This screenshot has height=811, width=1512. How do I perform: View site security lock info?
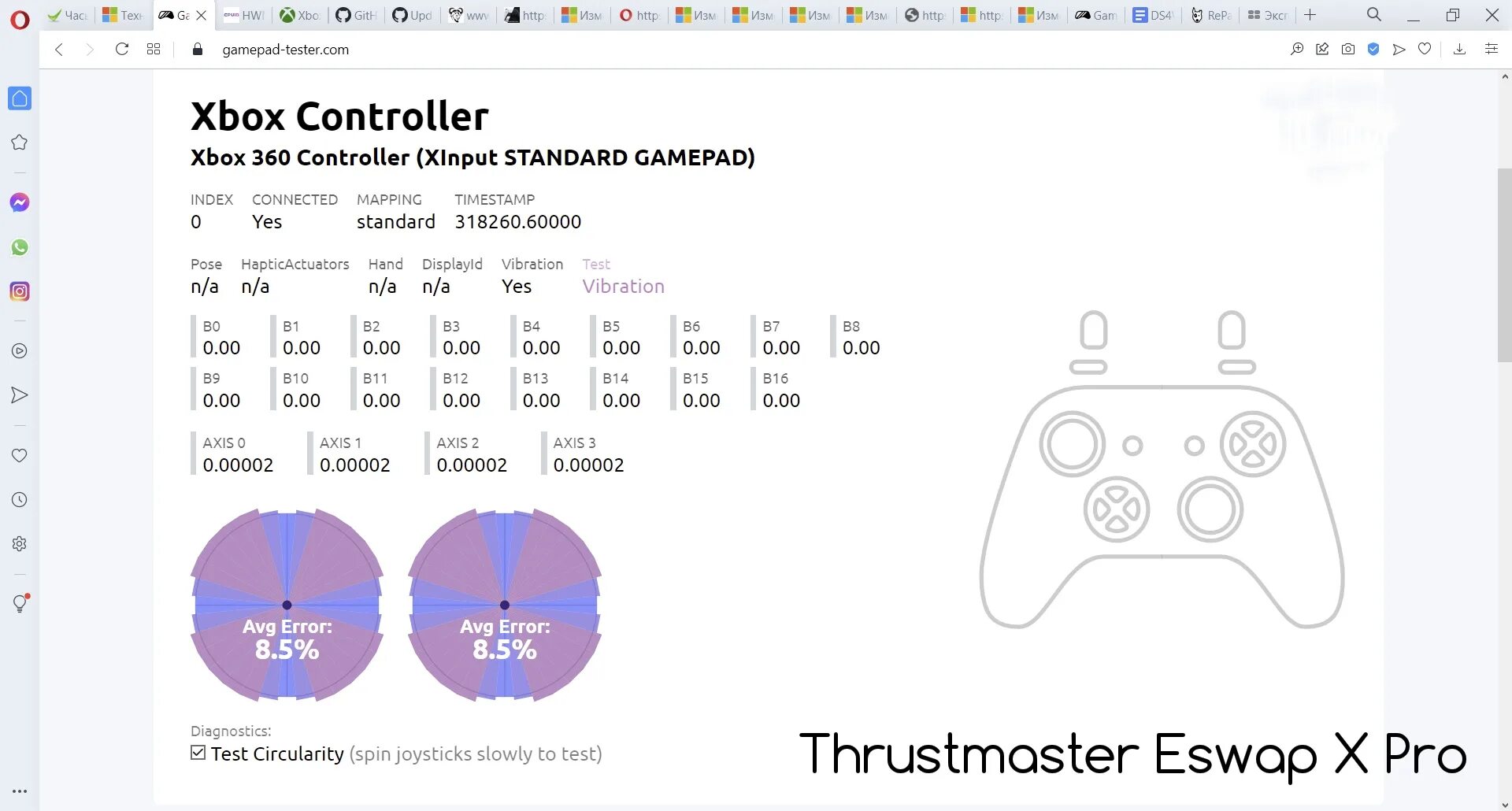(198, 50)
